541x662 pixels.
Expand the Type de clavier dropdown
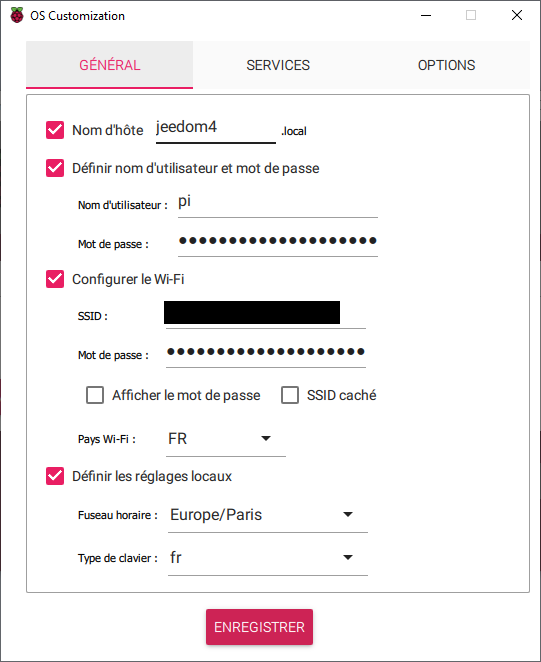click(268, 558)
